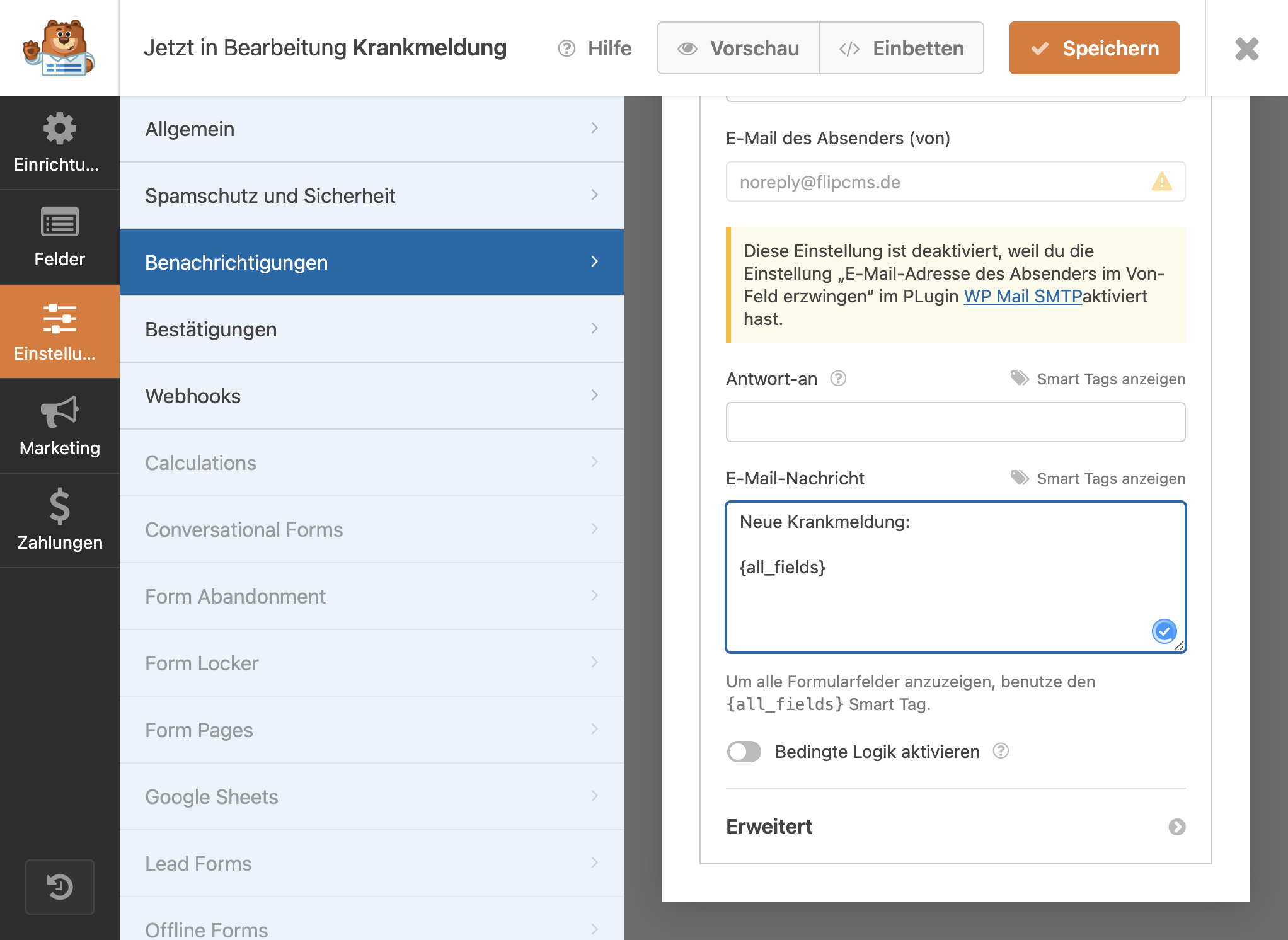The width and height of the screenshot is (1288, 940).
Task: Open Spamschutz und Sicherheit settings
Action: pyautogui.click(x=372, y=196)
